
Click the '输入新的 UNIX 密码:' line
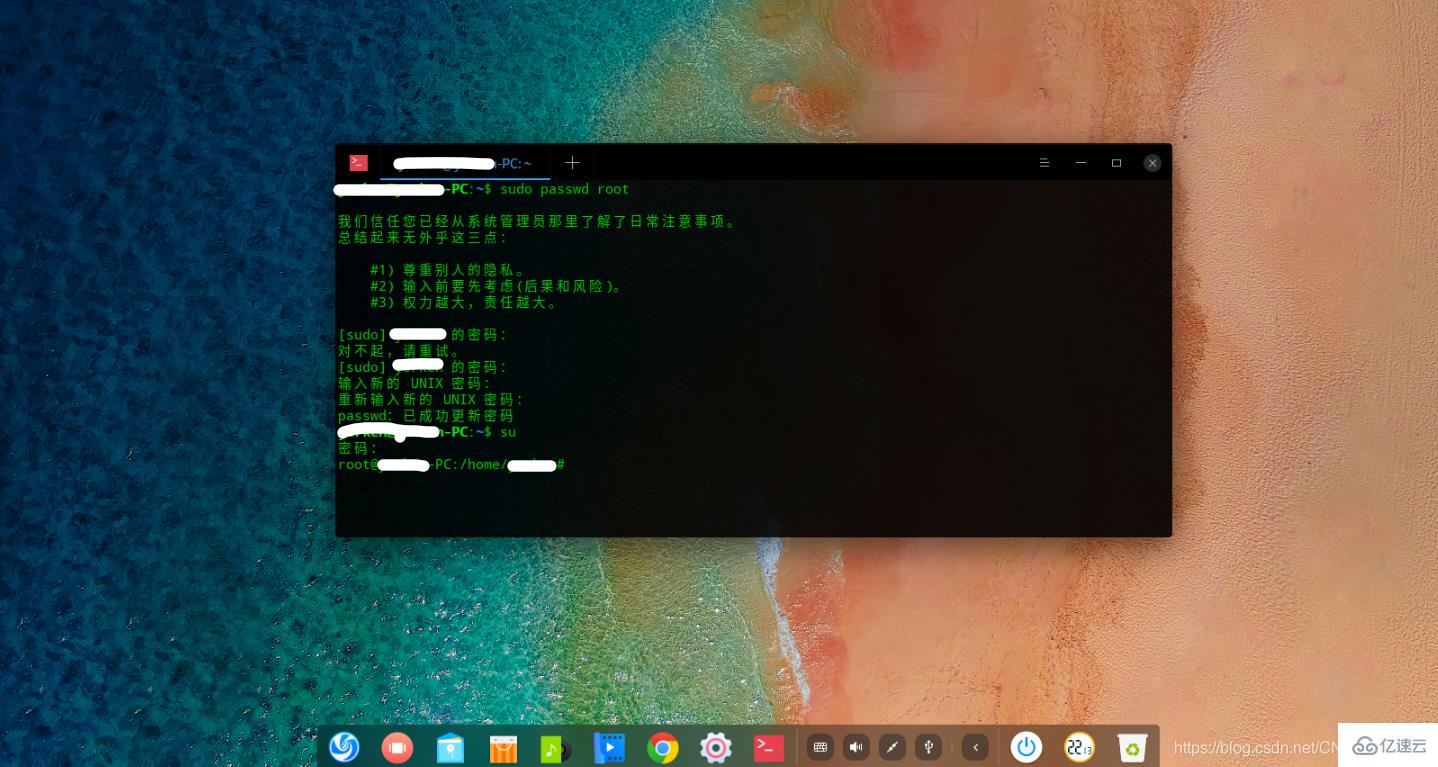click(415, 383)
